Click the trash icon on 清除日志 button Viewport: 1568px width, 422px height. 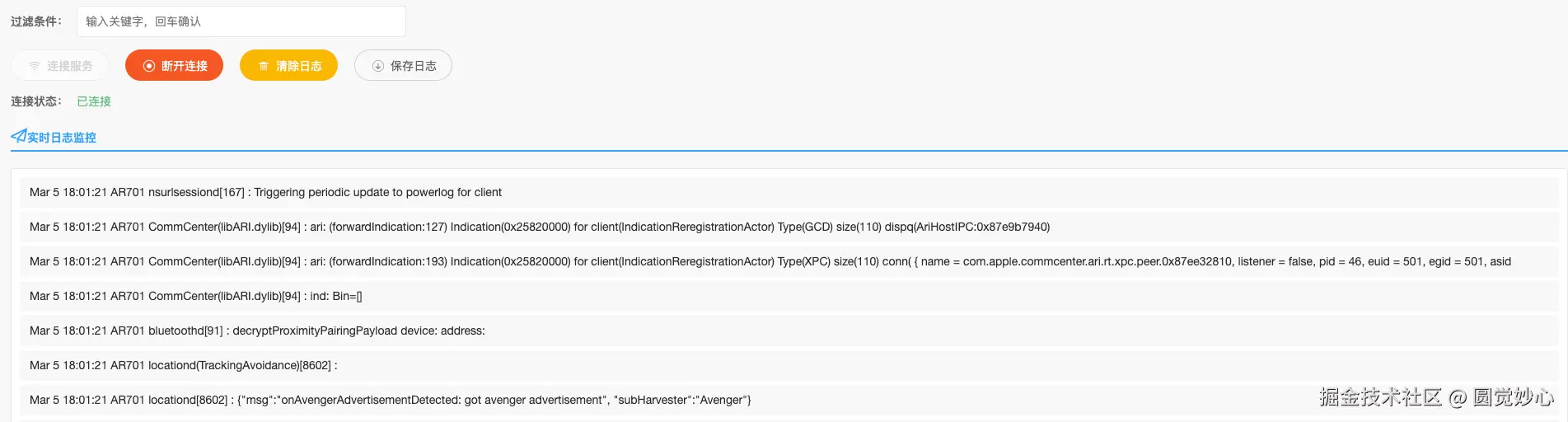point(264,66)
